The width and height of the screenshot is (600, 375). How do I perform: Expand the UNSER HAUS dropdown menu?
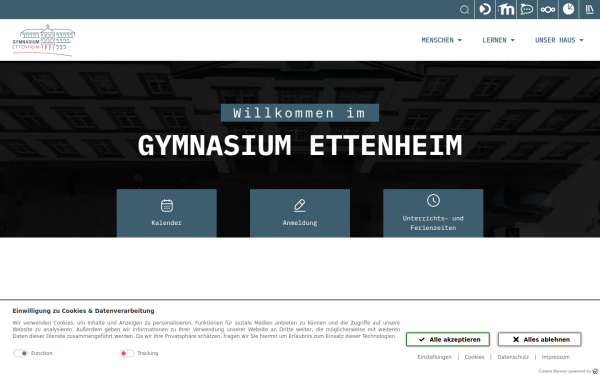(x=559, y=40)
